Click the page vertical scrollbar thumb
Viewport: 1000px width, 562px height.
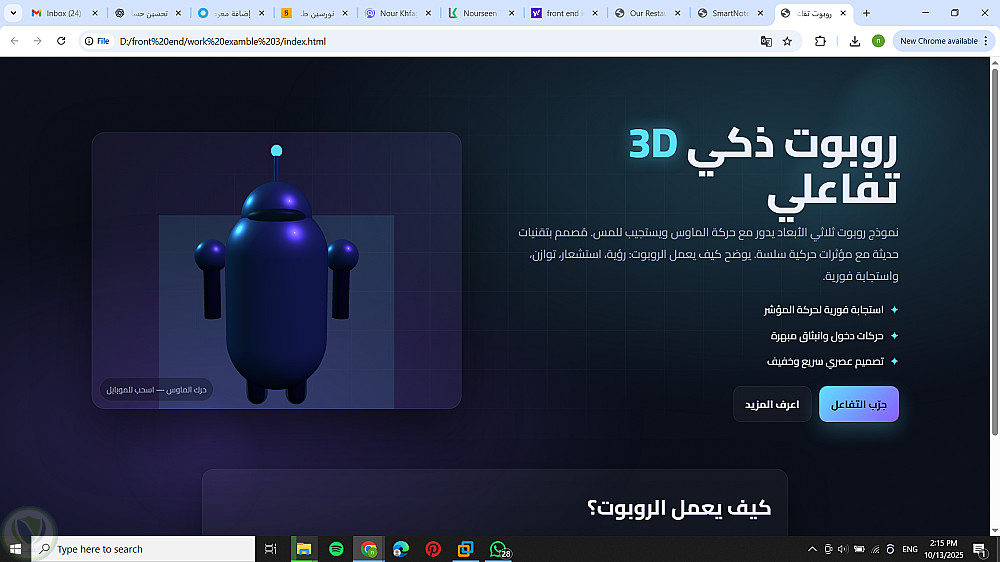(994, 252)
